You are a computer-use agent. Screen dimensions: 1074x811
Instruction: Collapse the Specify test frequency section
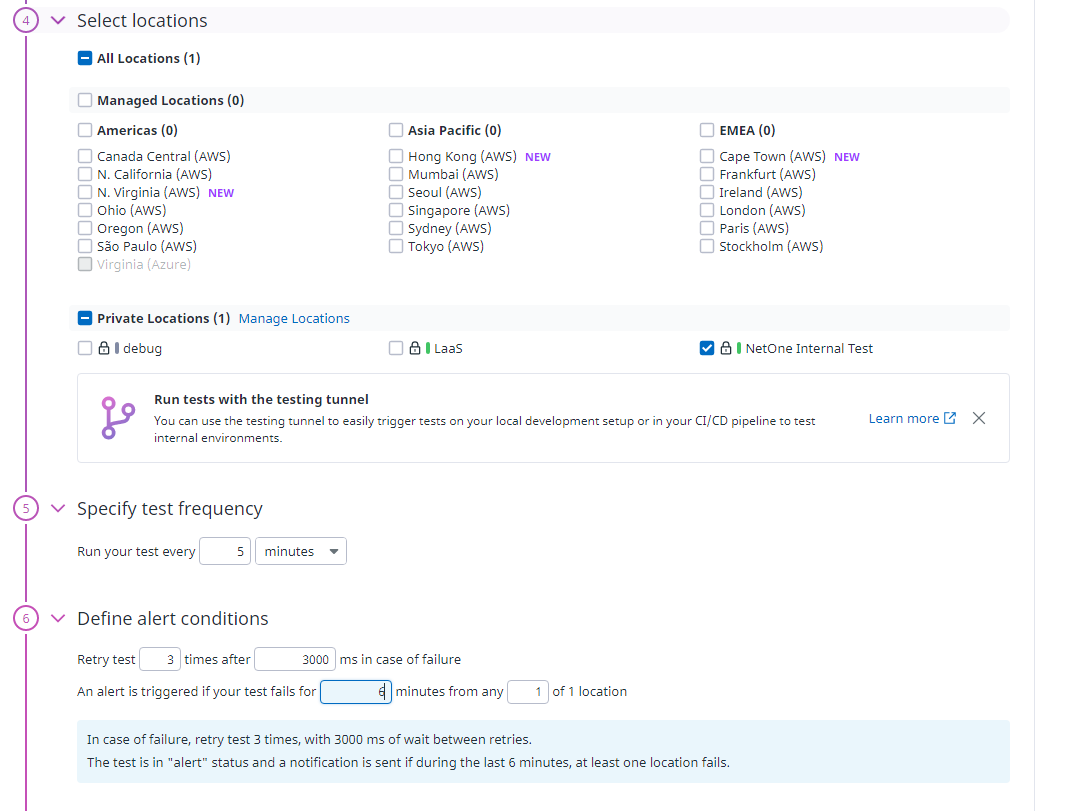(58, 508)
